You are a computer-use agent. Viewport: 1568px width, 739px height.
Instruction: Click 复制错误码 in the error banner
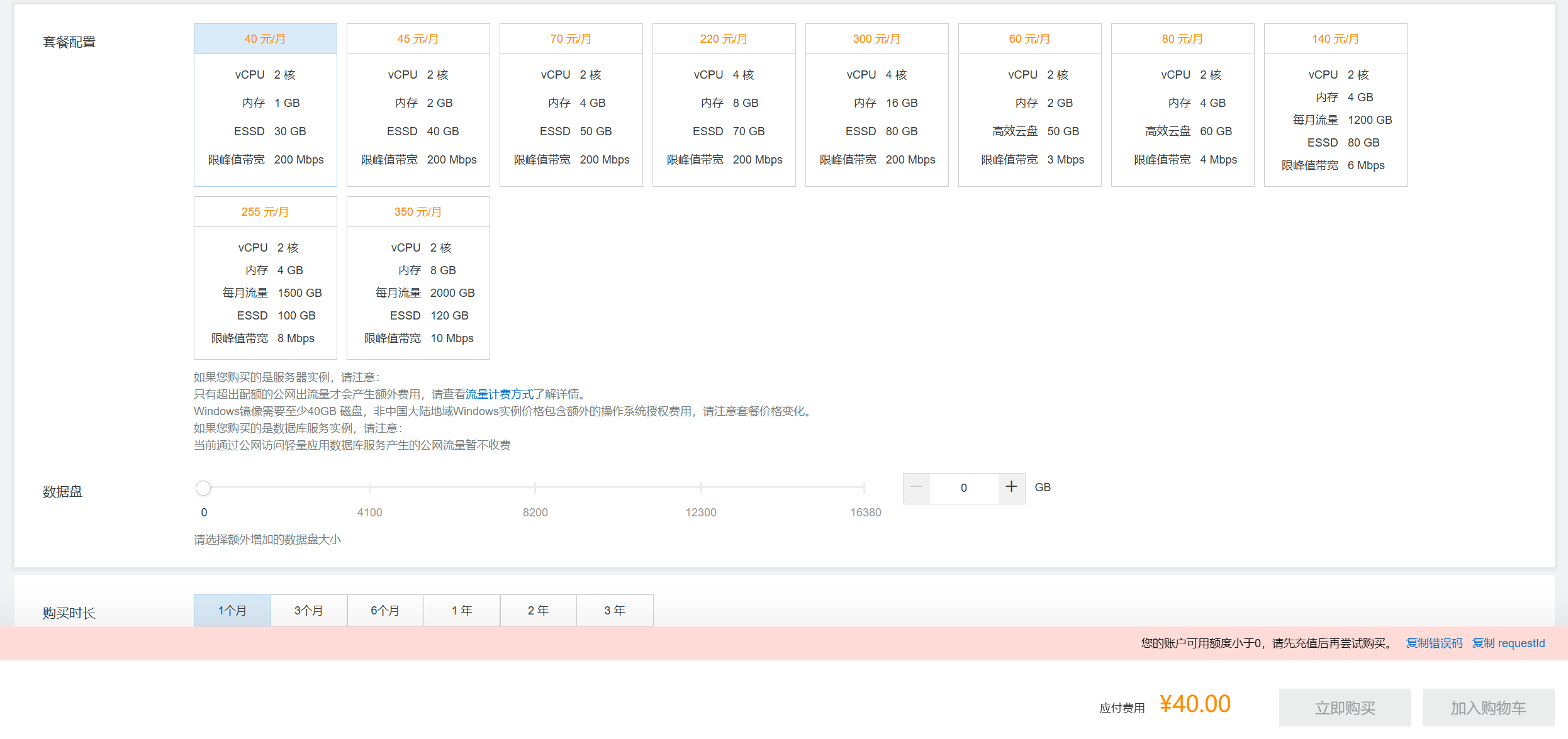click(1435, 643)
